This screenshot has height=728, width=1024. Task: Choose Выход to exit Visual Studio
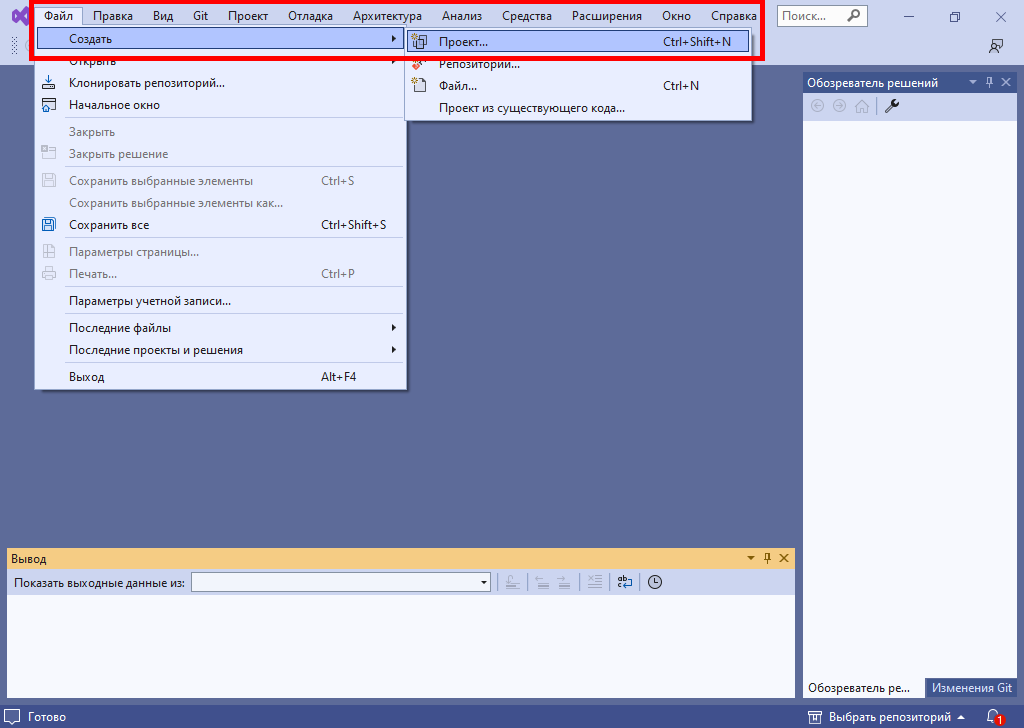click(x=87, y=377)
